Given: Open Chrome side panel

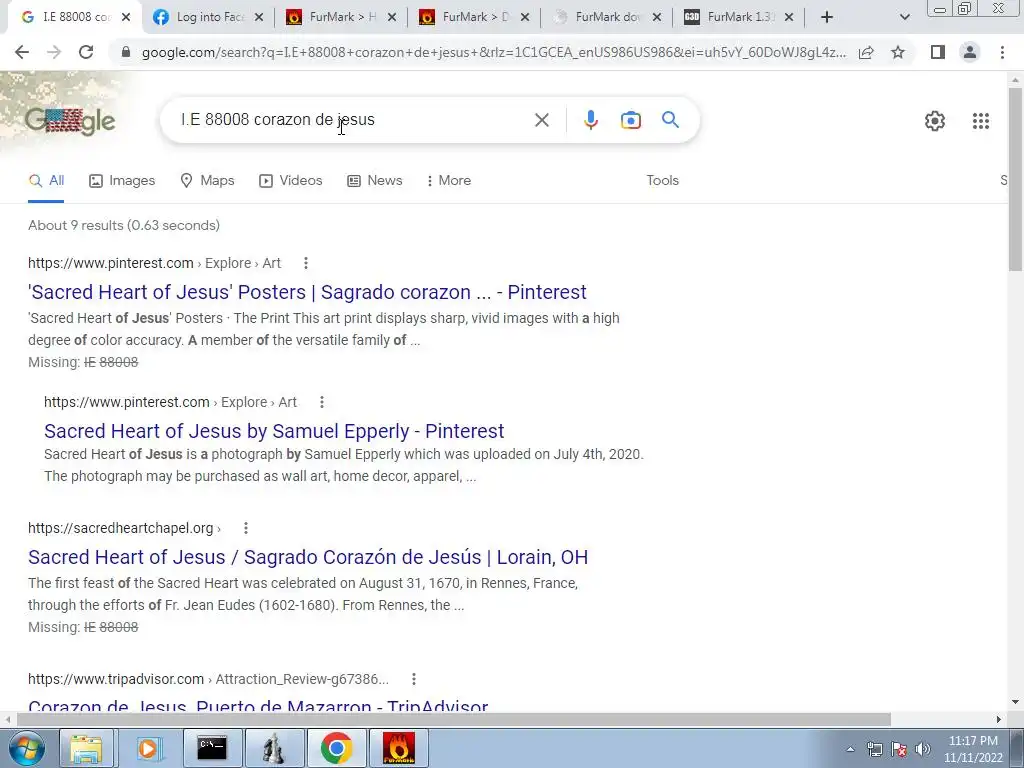Looking at the screenshot, I should point(938,52).
